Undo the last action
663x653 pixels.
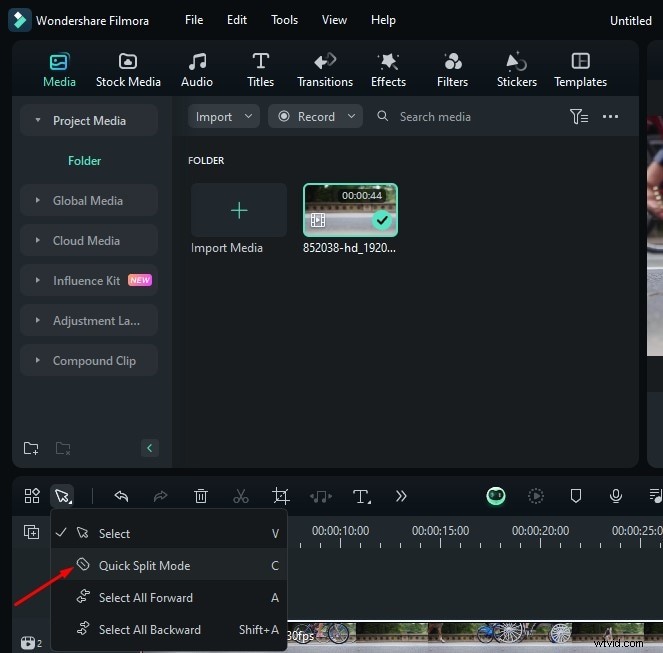[121, 496]
